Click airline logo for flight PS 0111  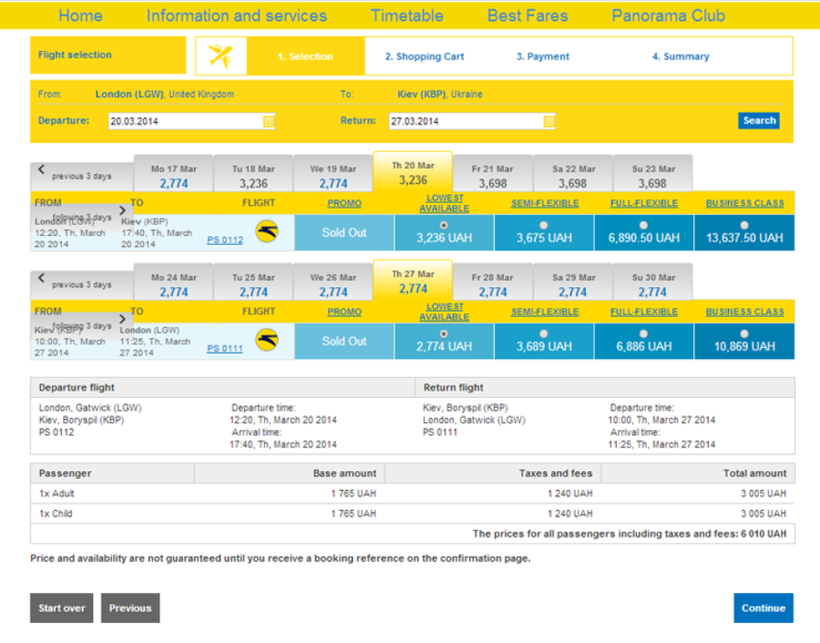[267, 340]
